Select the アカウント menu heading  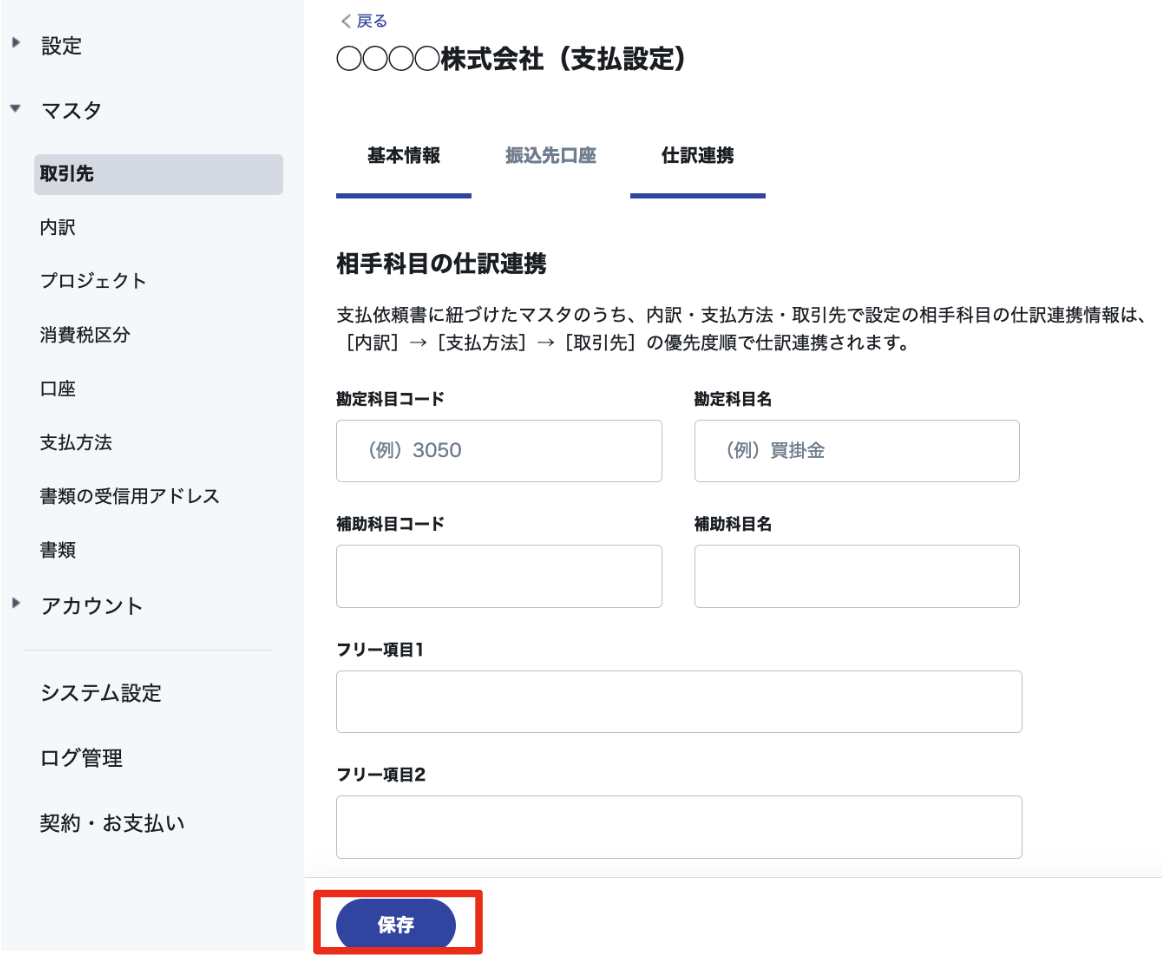[92, 605]
